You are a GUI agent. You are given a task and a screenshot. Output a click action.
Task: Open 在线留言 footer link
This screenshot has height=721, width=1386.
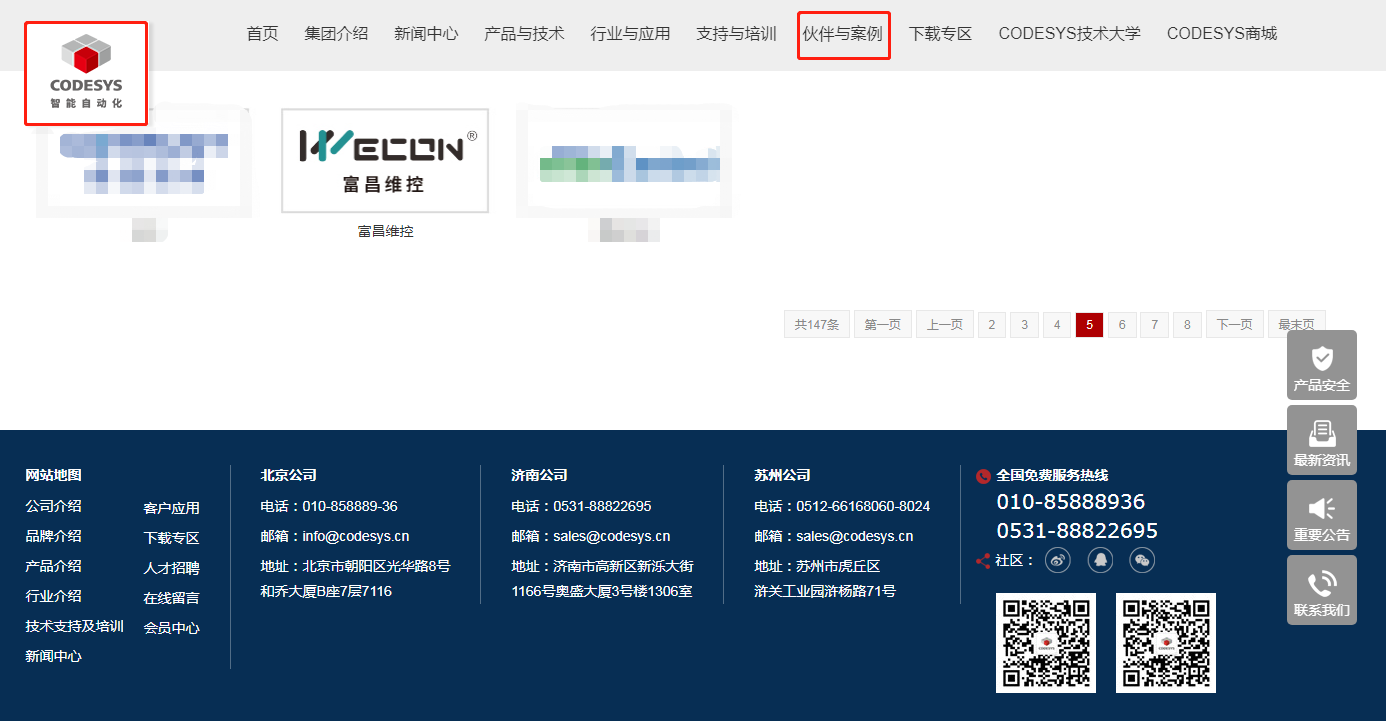[x=171, y=598]
